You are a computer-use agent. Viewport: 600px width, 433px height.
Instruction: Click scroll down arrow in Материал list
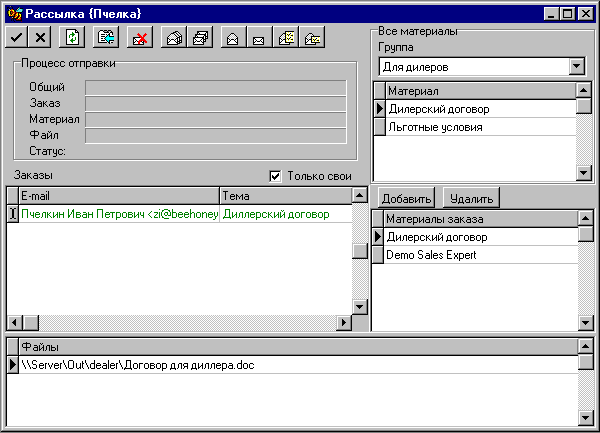pyautogui.click(x=584, y=173)
